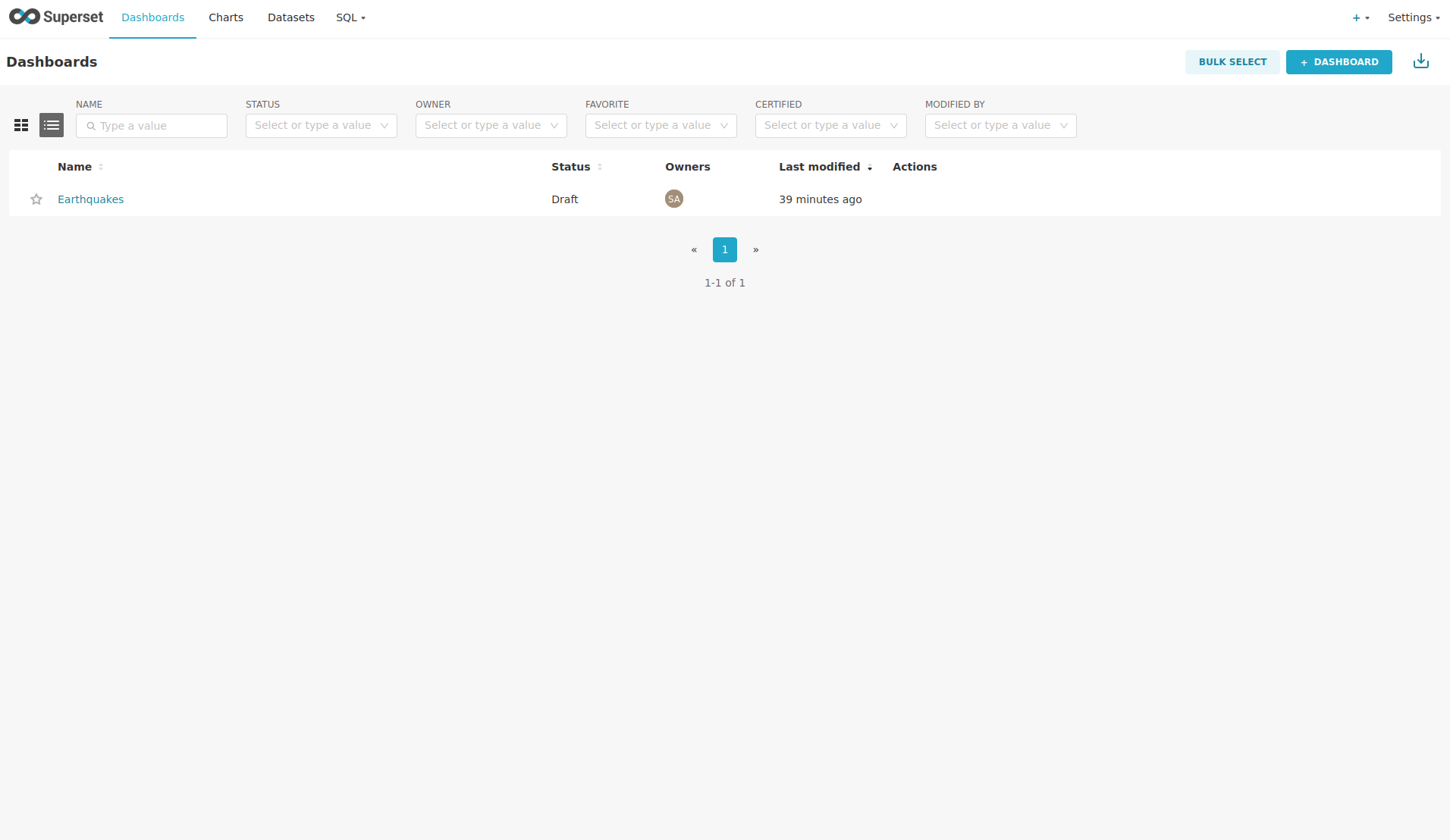
Task: Open the Status filter dropdown
Action: coord(321,126)
